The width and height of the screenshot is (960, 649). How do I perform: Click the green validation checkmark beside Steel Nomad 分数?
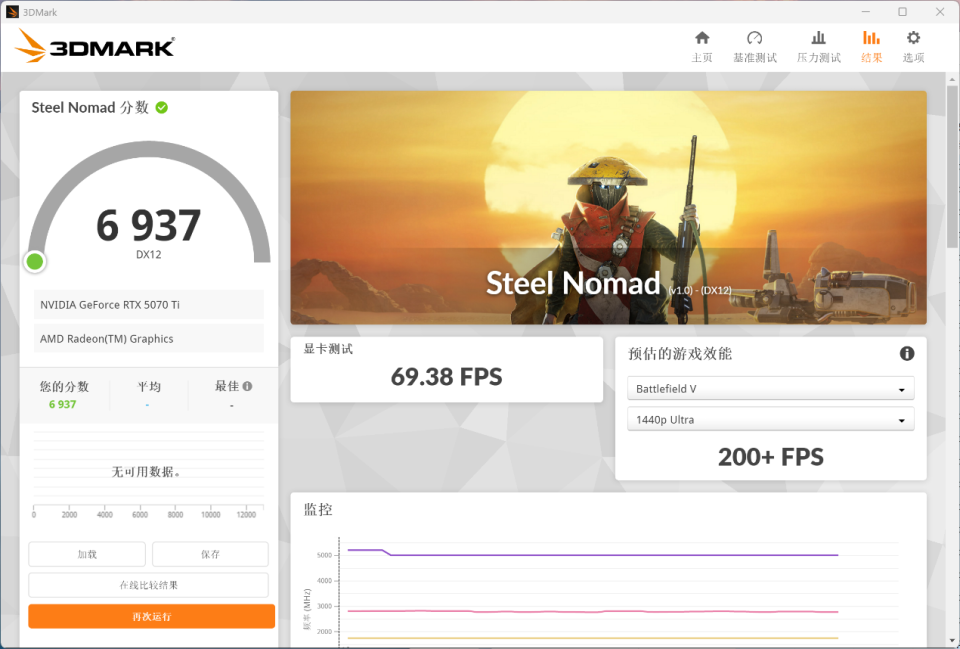(162, 108)
